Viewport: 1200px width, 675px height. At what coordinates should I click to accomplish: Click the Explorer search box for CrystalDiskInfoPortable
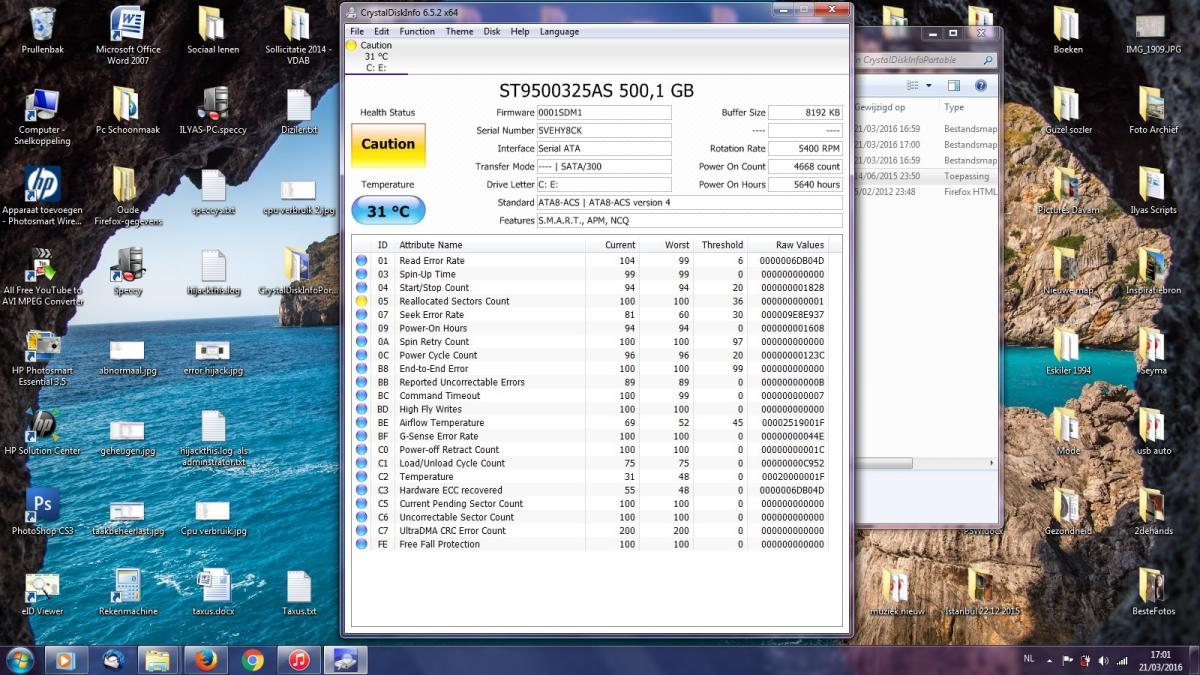[926, 59]
